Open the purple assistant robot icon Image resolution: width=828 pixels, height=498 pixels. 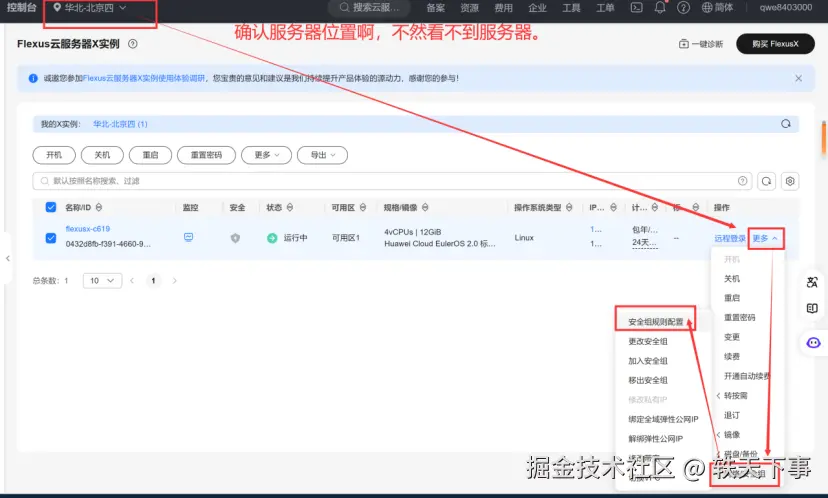pyautogui.click(x=813, y=343)
